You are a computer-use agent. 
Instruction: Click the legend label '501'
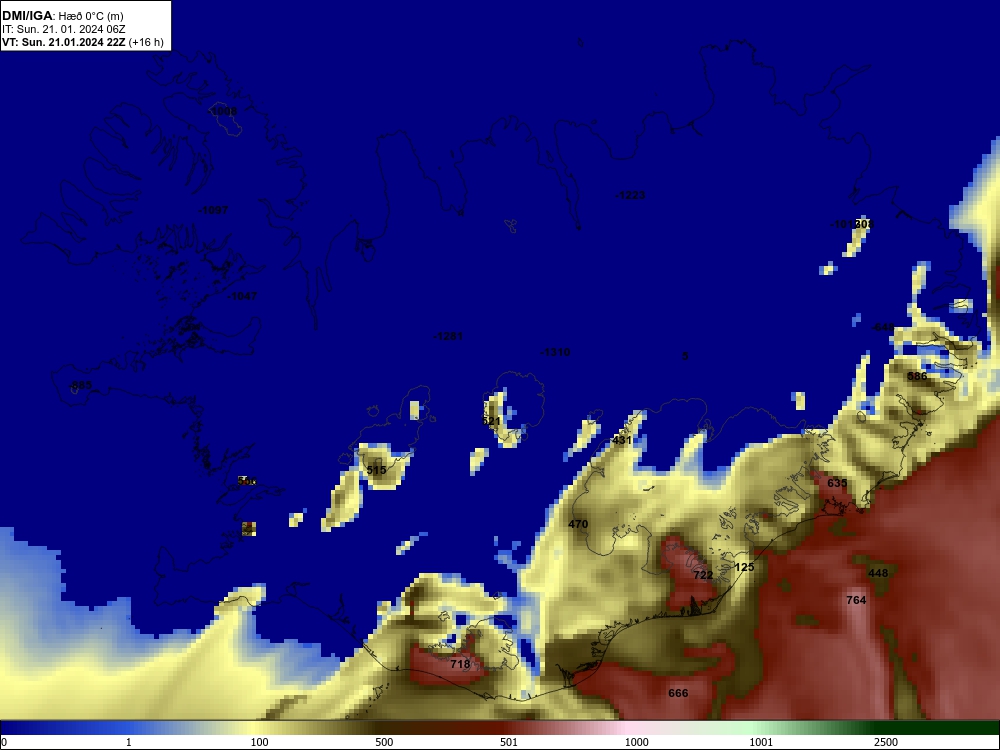coord(509,742)
